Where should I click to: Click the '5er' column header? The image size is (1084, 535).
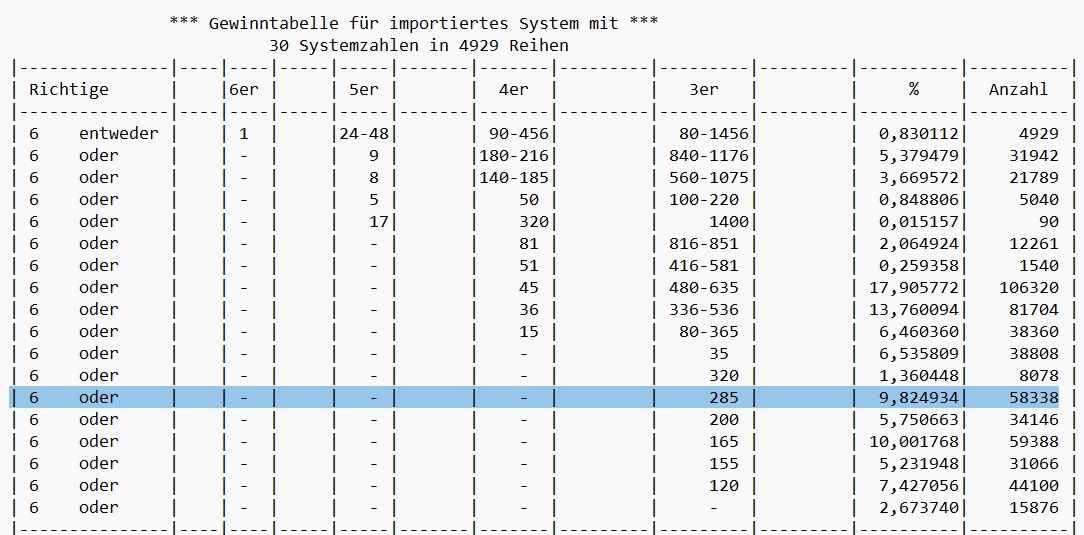tap(364, 89)
